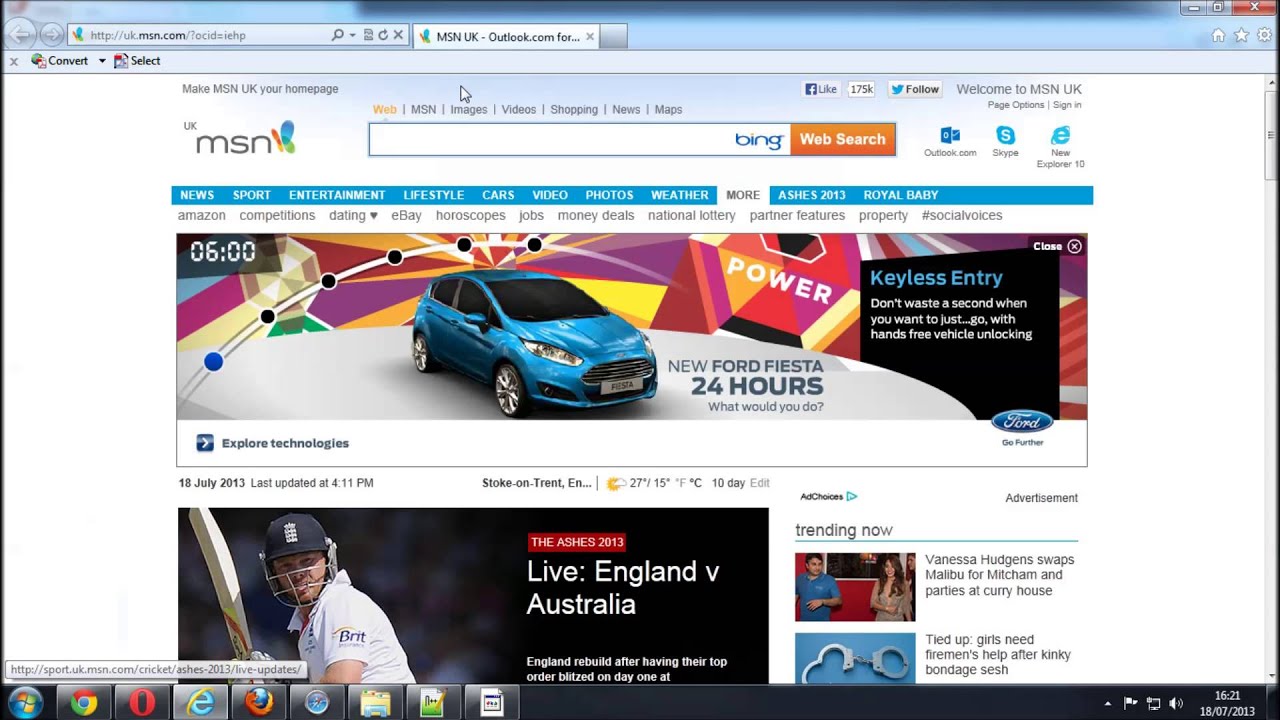1280x720 pixels.
Task: Open the browser Favorites star icon
Action: (1241, 35)
